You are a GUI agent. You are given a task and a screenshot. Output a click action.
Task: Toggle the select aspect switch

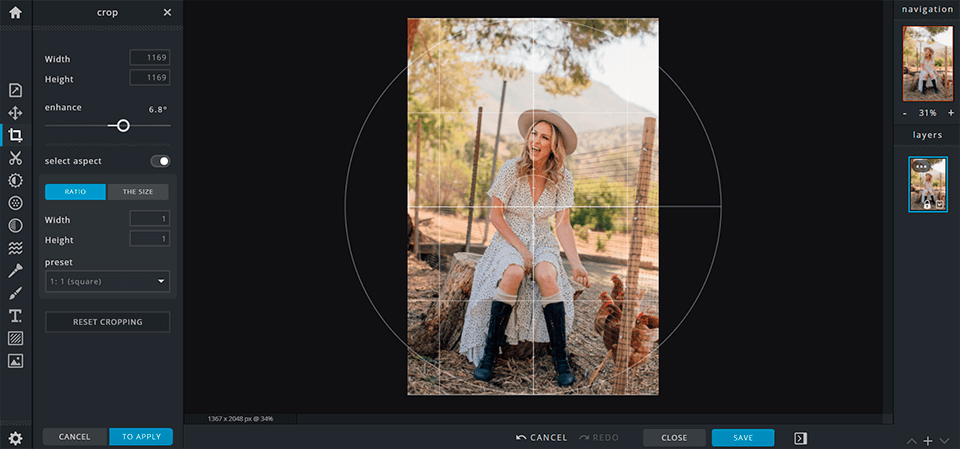pos(160,161)
